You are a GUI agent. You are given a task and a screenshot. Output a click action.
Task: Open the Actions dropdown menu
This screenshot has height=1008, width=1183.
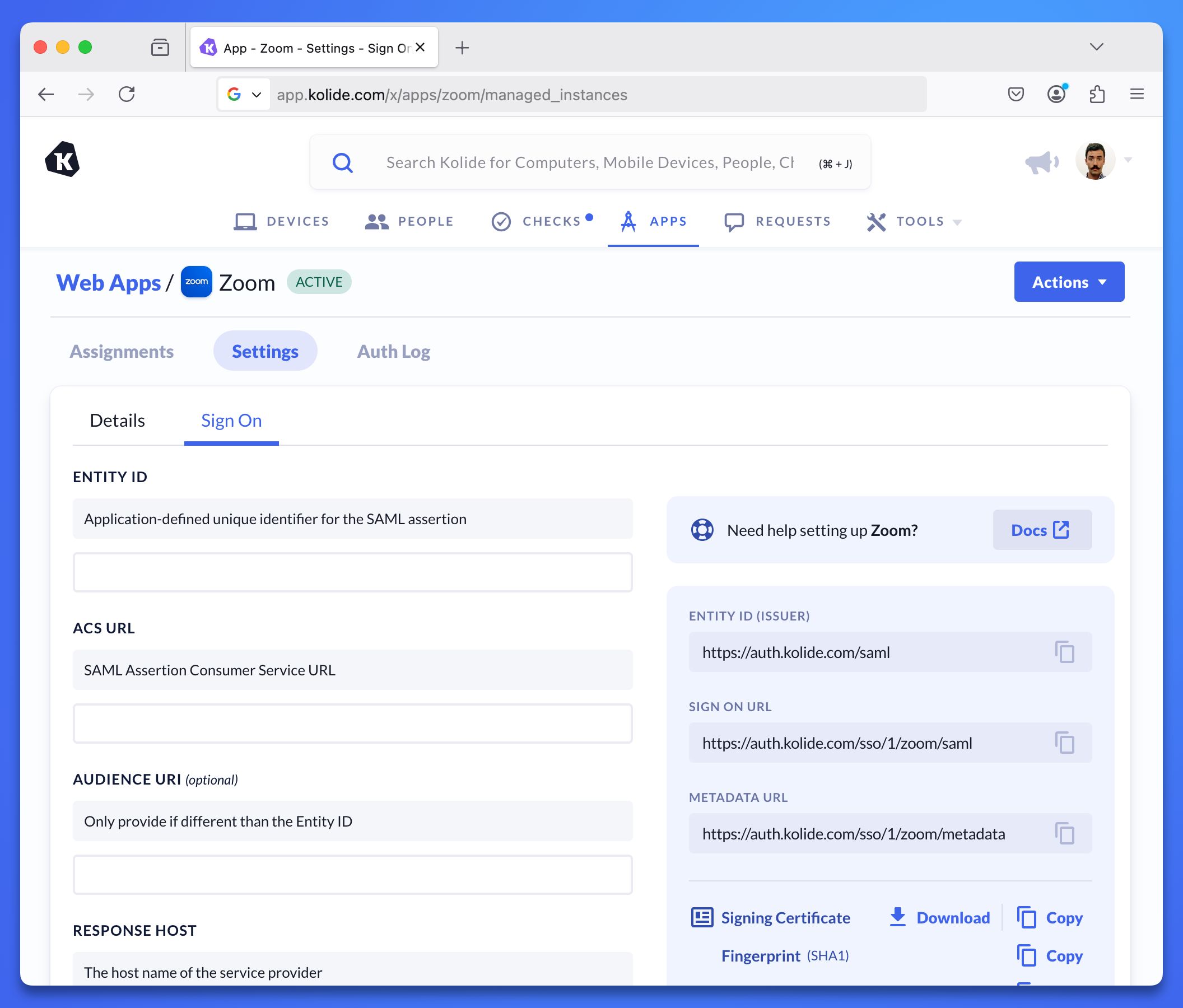tap(1069, 282)
